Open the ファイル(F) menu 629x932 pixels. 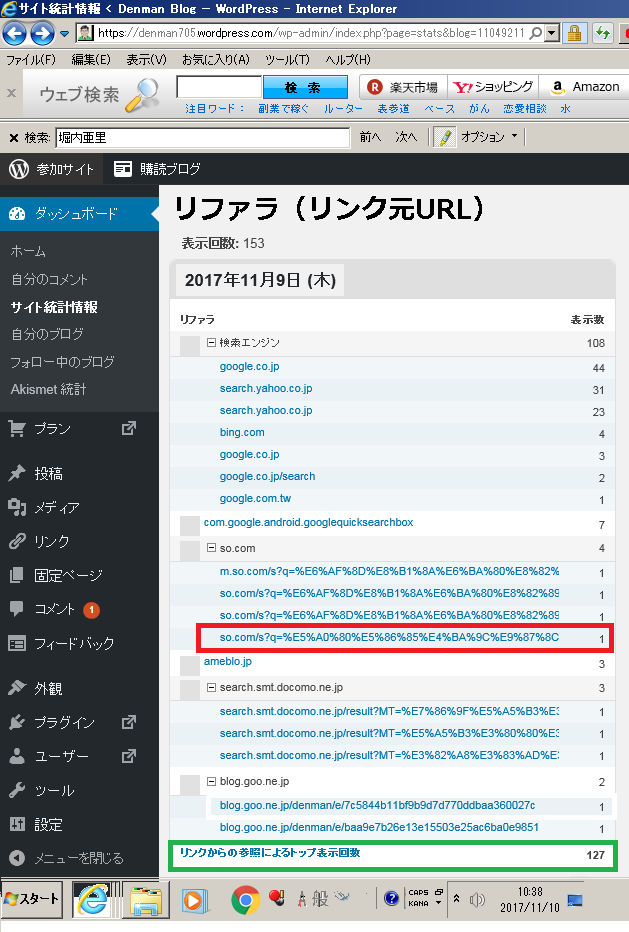[31, 60]
